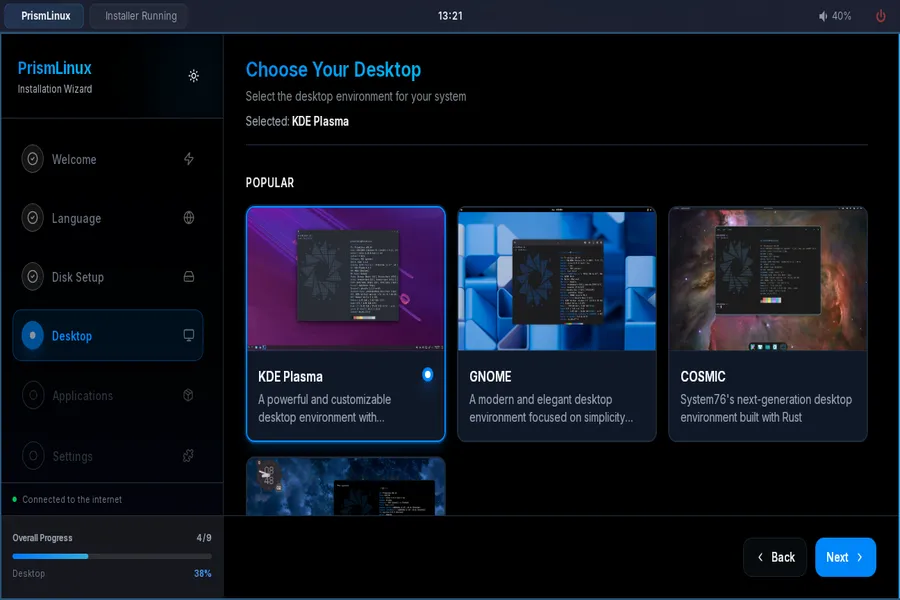Click the Overall Progress bar
The image size is (900, 600).
click(112, 556)
